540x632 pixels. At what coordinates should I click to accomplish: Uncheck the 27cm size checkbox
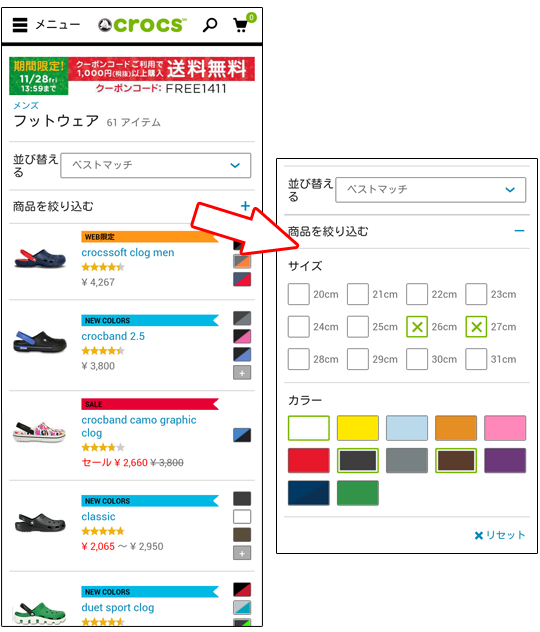tap(476, 326)
